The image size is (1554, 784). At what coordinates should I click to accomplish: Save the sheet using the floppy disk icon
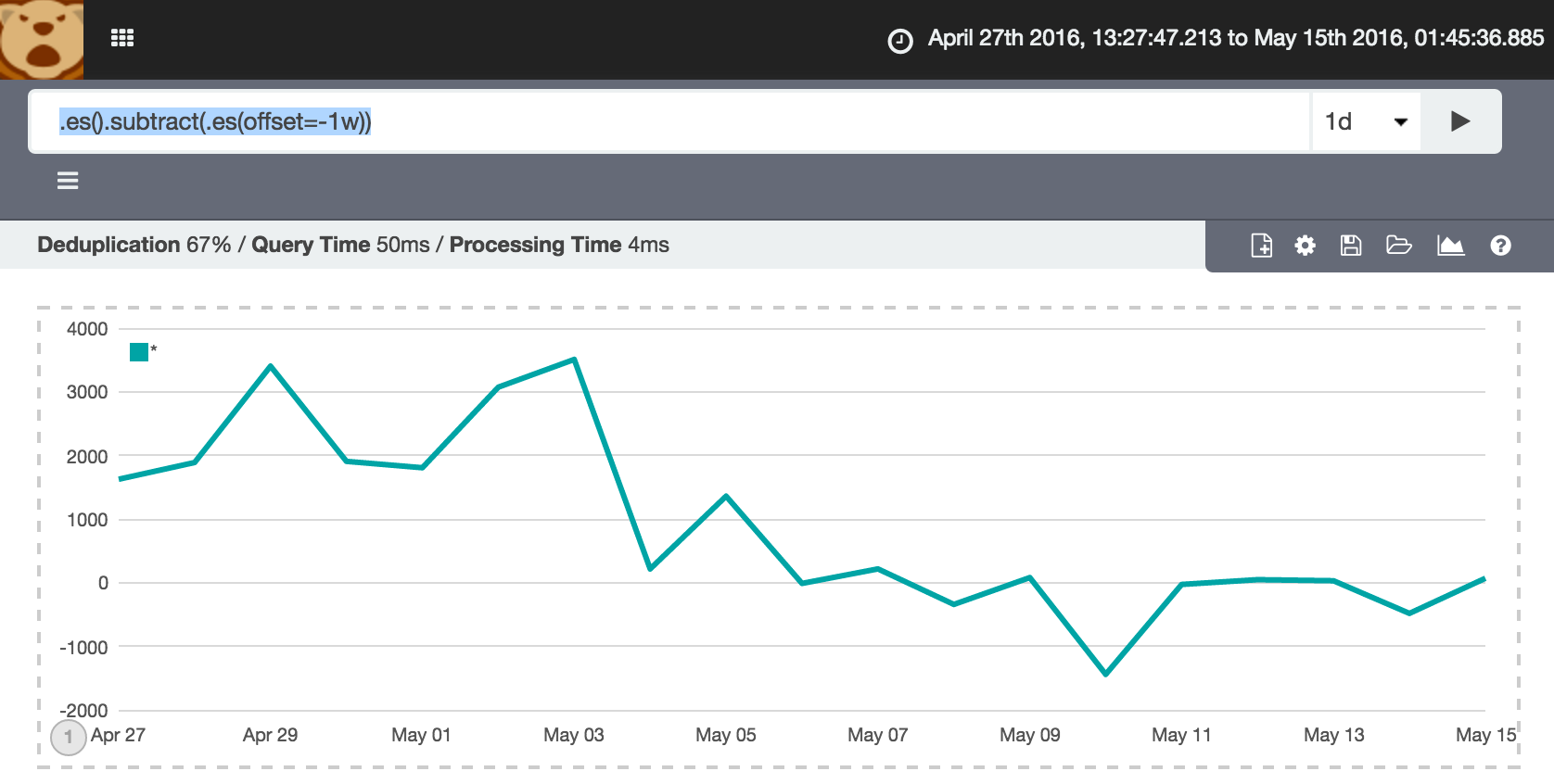[x=1351, y=246]
